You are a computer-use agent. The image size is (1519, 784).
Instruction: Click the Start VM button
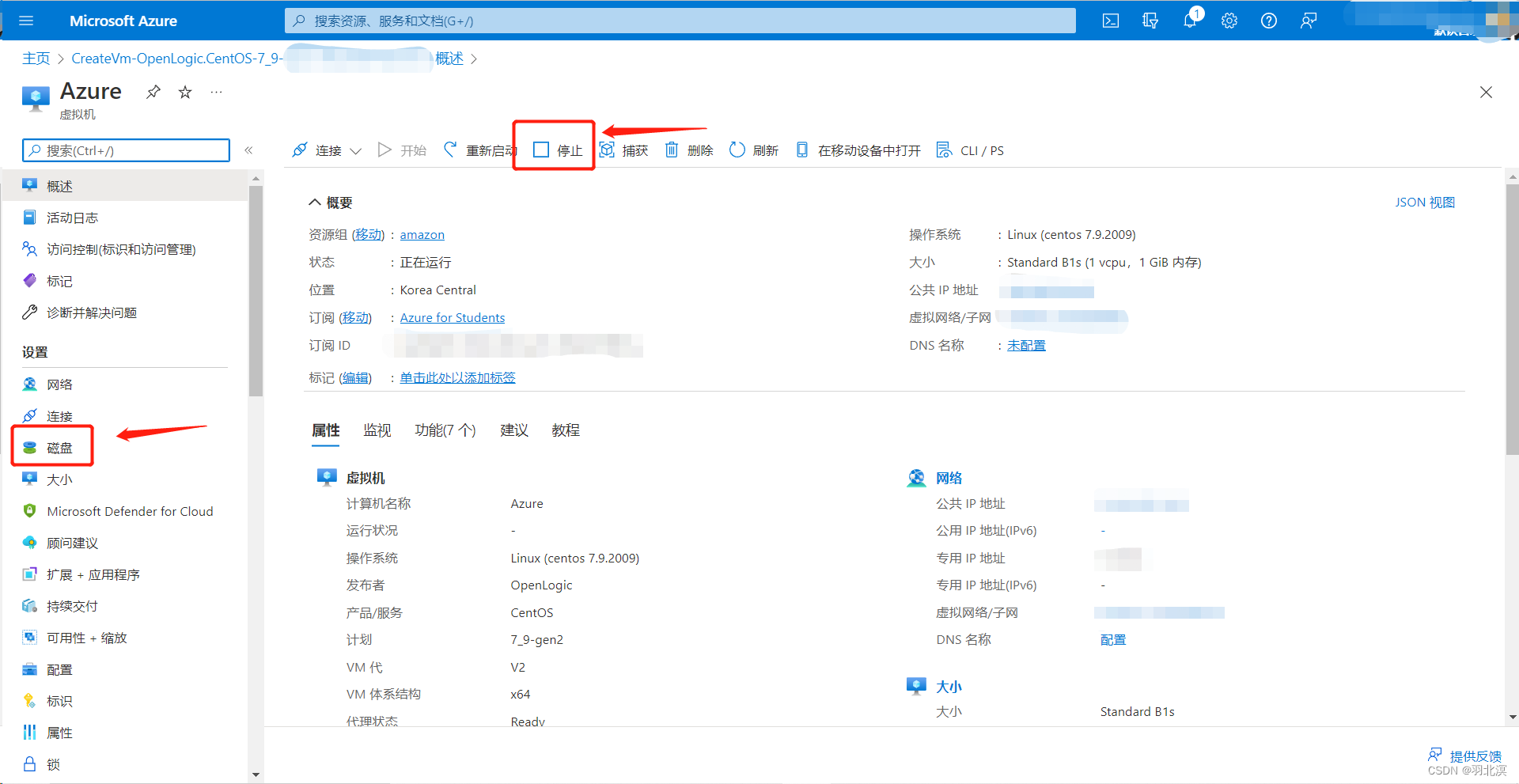[402, 150]
